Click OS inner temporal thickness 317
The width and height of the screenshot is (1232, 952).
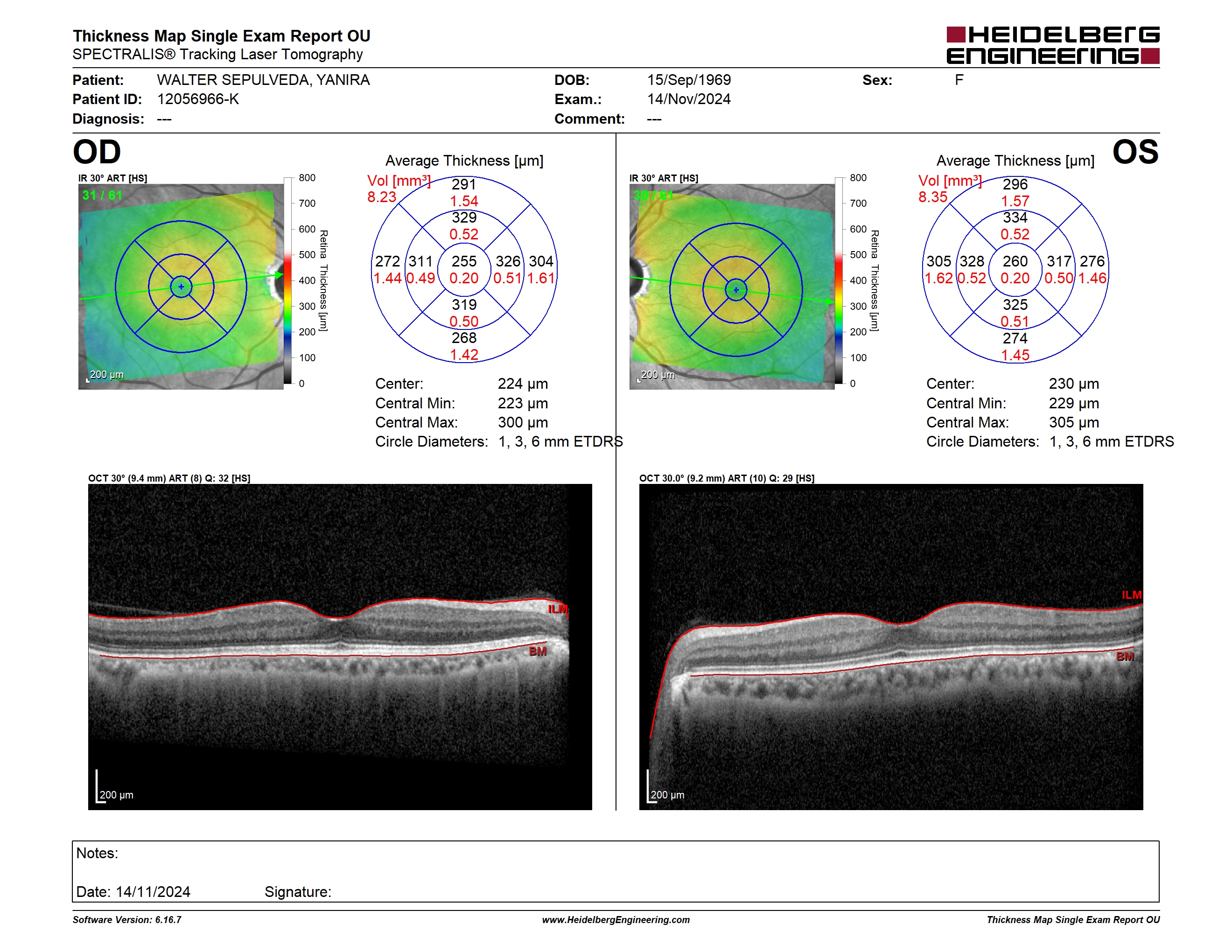1059,261
